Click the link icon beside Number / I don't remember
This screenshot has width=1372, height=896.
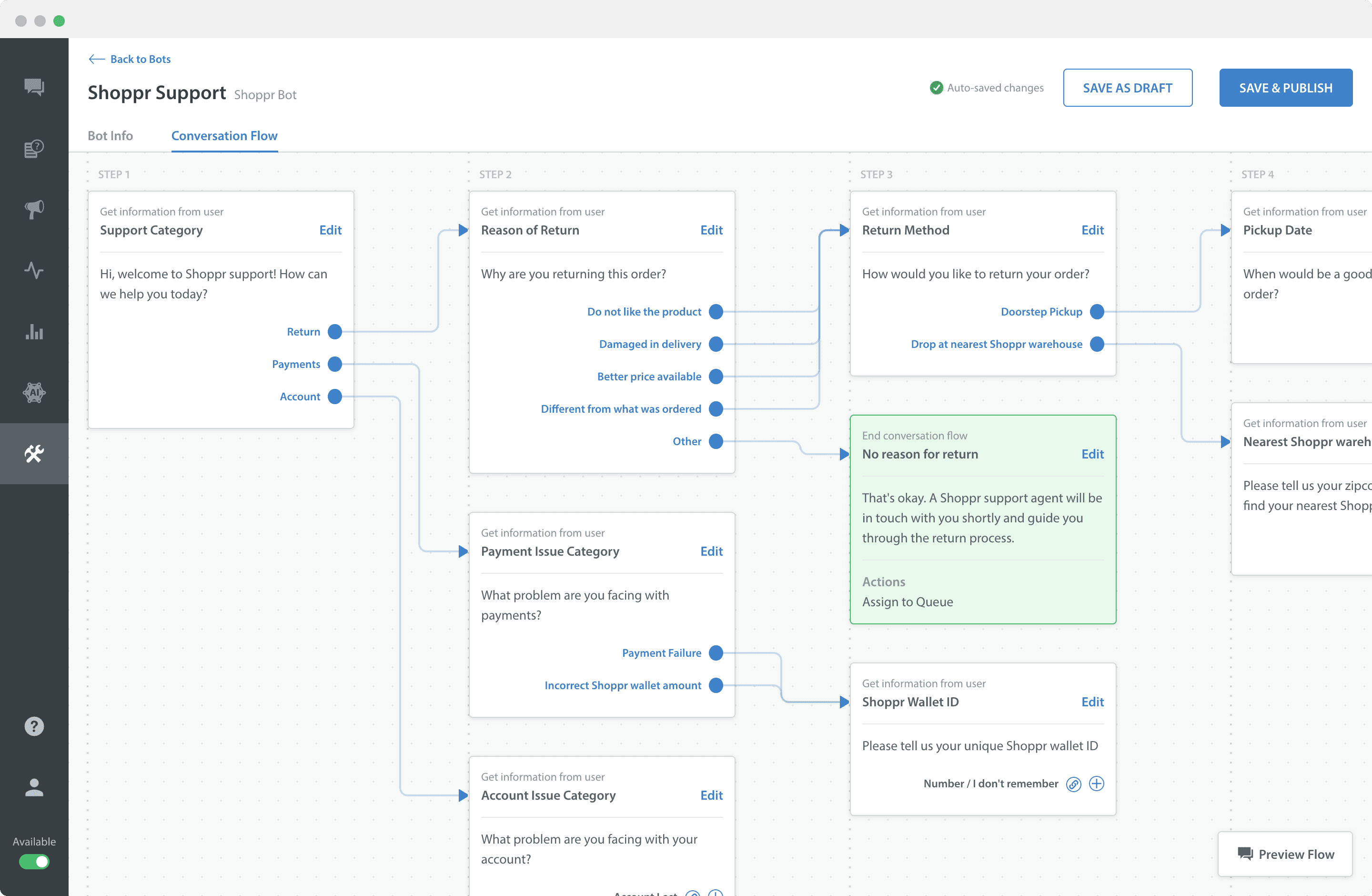pos(1073,784)
